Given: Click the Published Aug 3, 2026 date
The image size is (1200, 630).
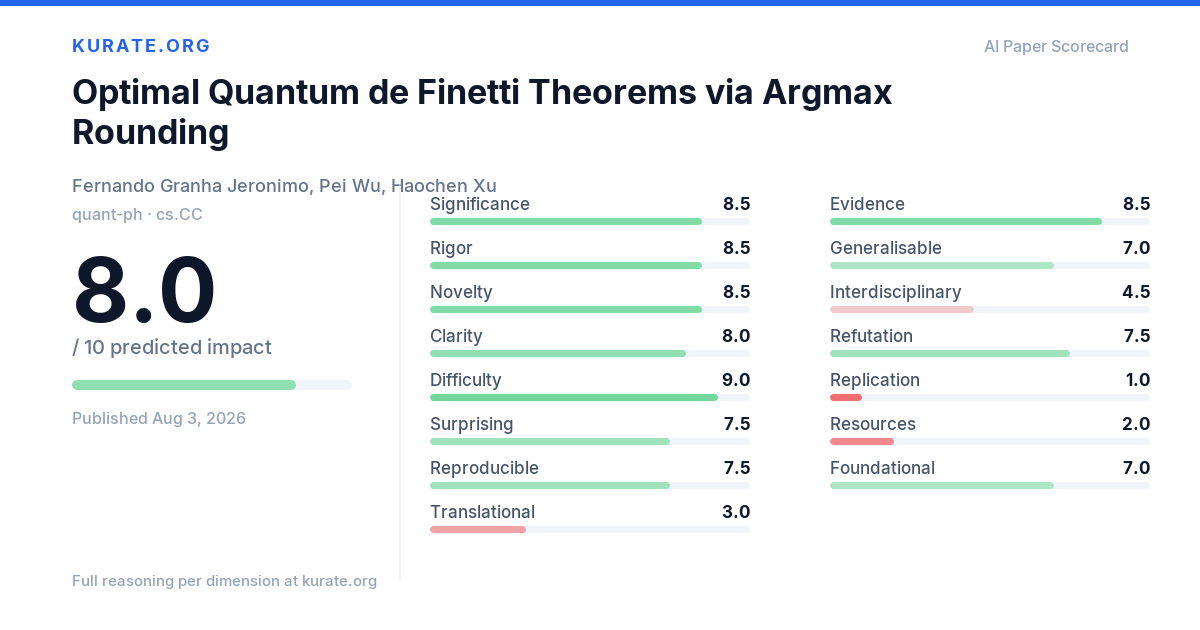Looking at the screenshot, I should (x=159, y=418).
